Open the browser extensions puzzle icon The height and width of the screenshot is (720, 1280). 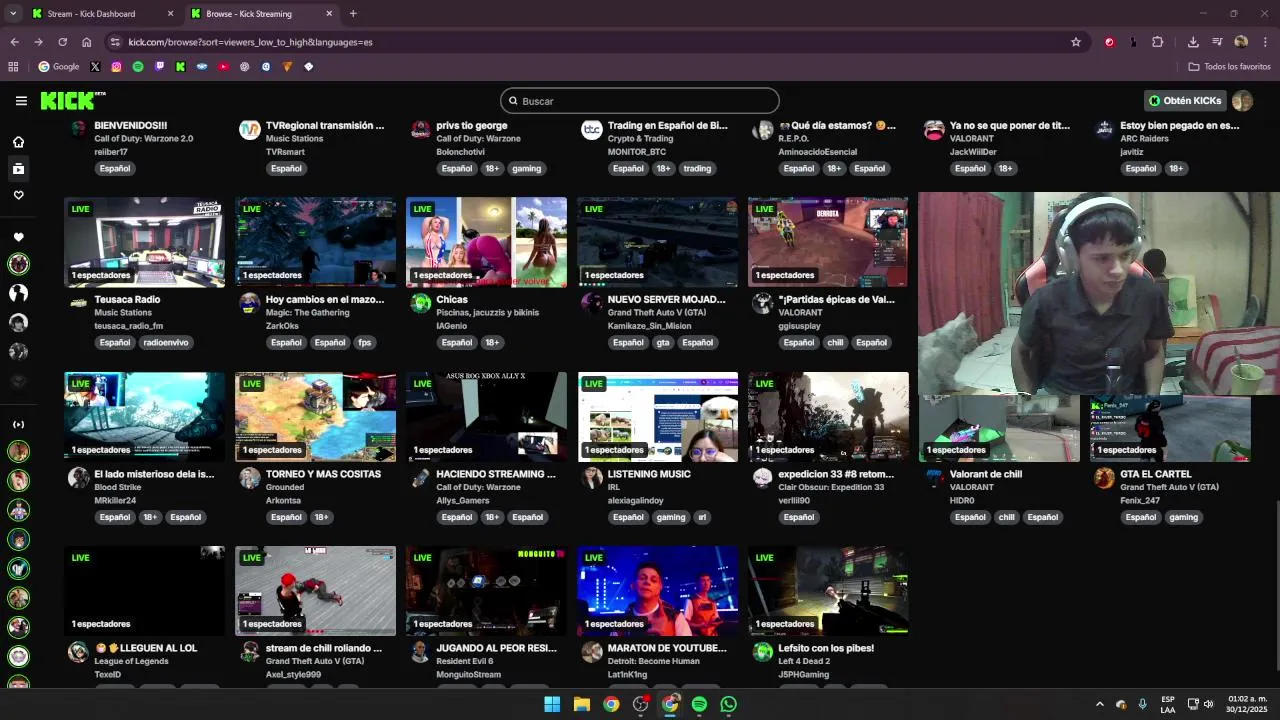[1158, 42]
